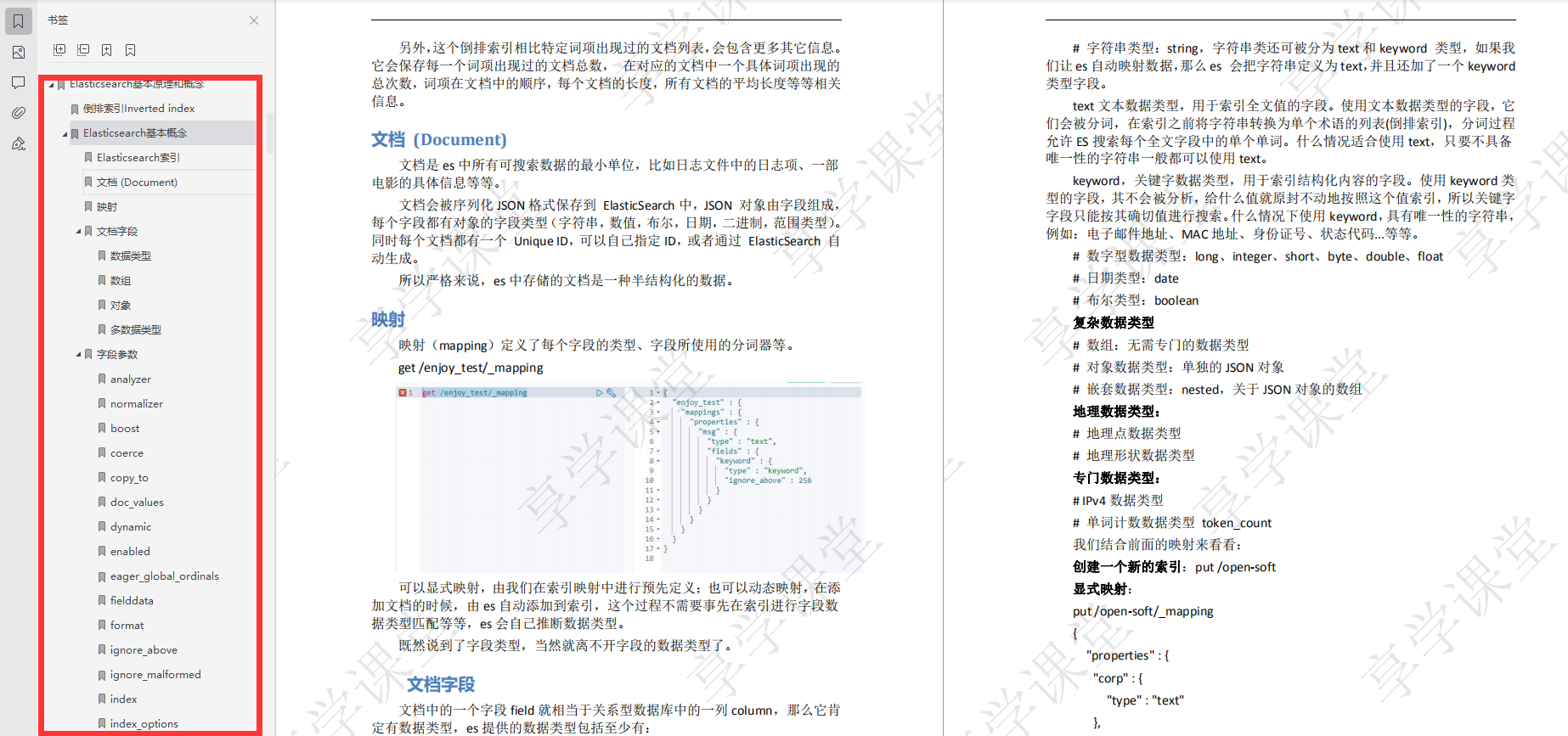
Task: Click the expand all bookmarks icon
Action: 59,50
